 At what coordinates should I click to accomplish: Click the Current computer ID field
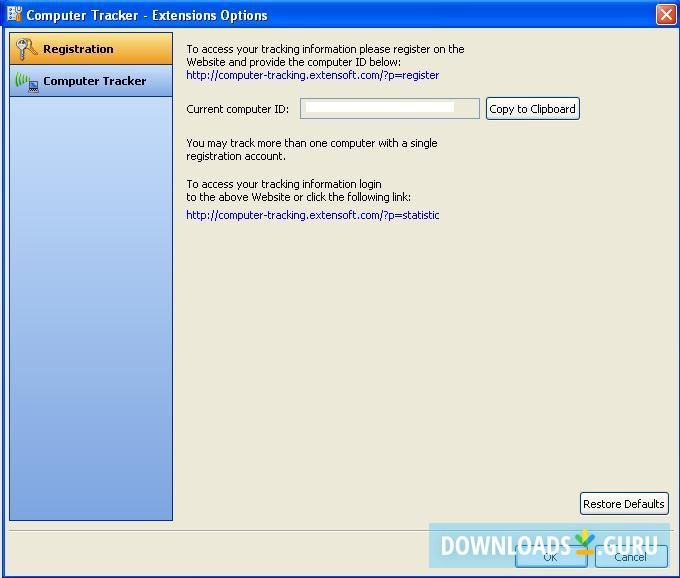(x=389, y=108)
